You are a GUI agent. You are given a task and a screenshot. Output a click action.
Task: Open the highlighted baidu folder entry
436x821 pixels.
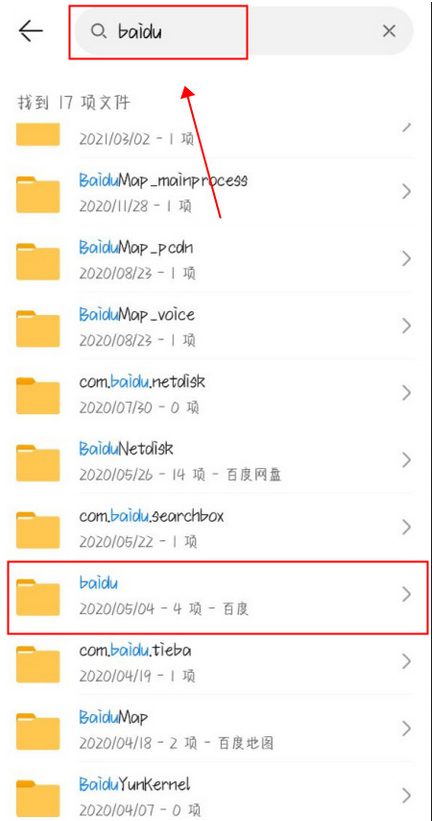point(218,596)
